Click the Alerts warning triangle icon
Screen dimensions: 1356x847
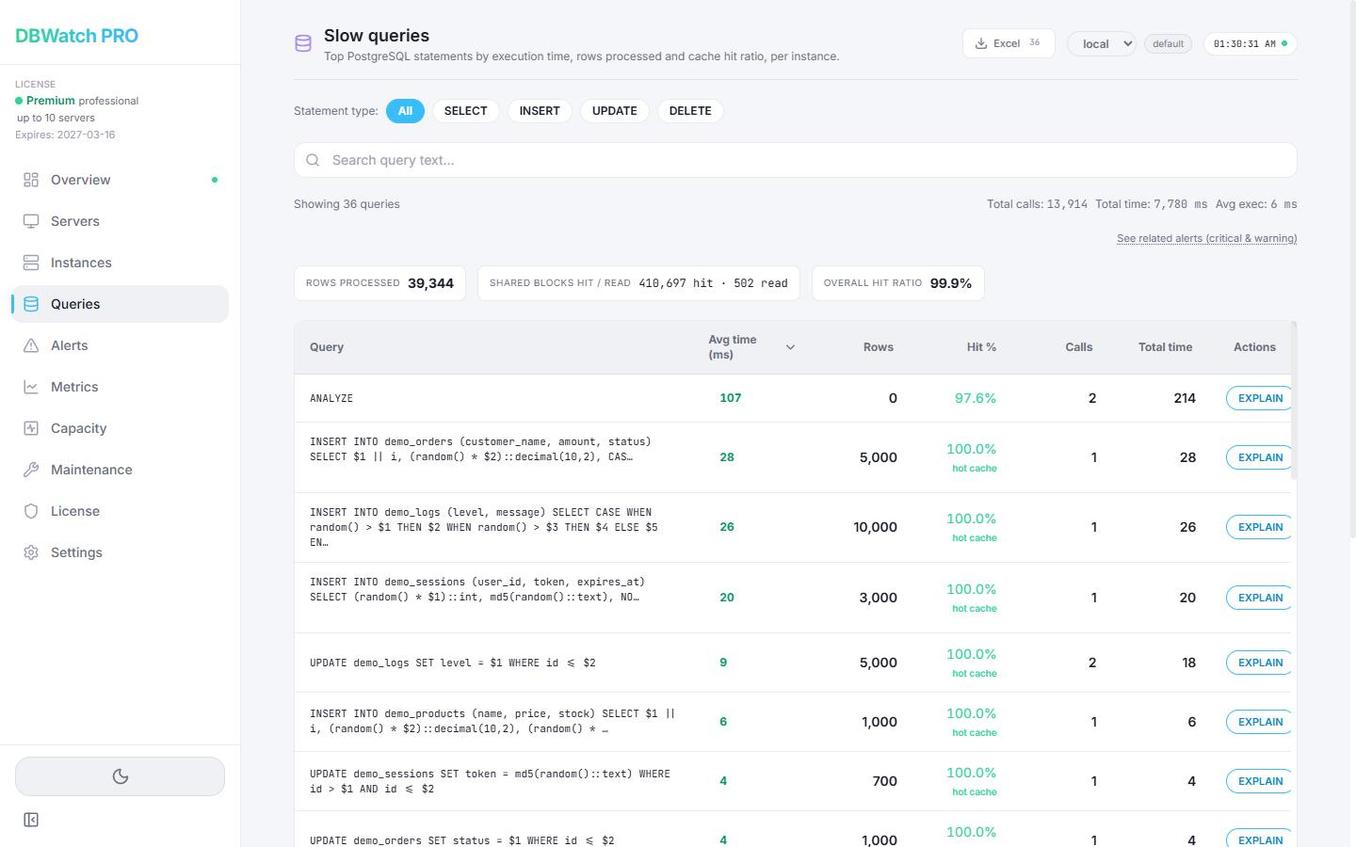click(x=31, y=345)
